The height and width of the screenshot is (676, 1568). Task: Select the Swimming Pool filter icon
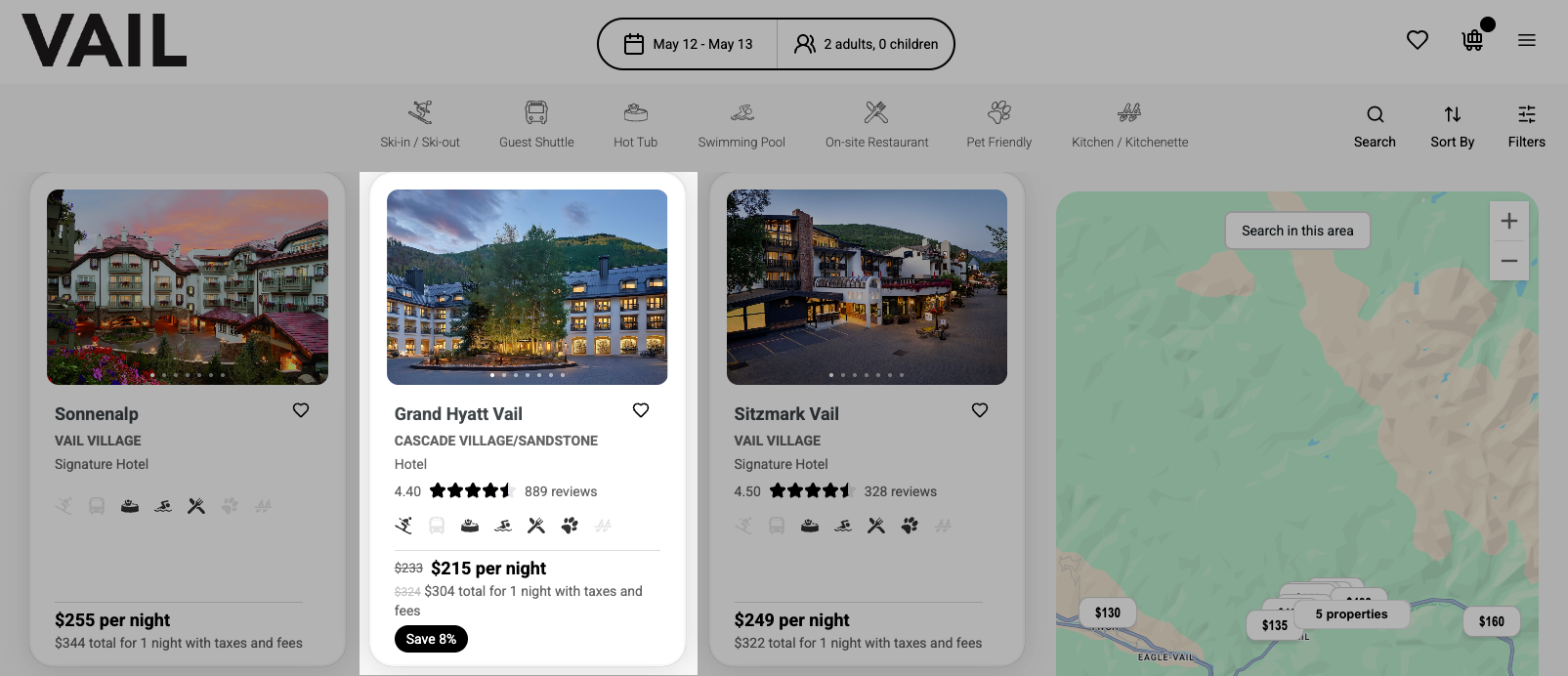click(742, 112)
